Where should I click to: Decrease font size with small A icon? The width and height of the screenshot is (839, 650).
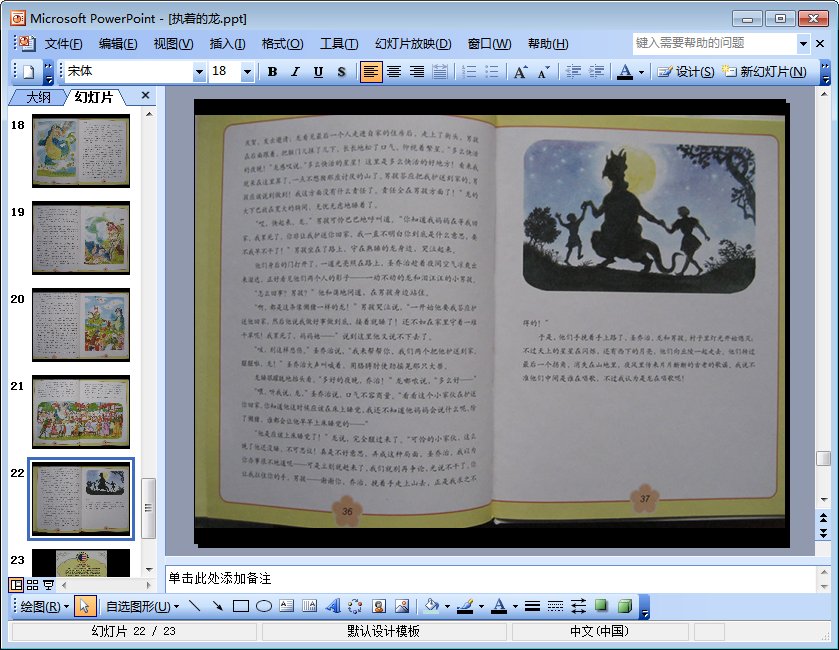coord(544,72)
